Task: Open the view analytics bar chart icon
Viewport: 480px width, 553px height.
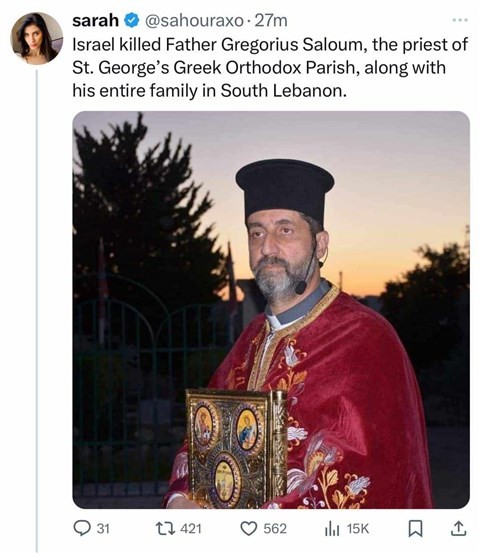Action: [x=332, y=529]
